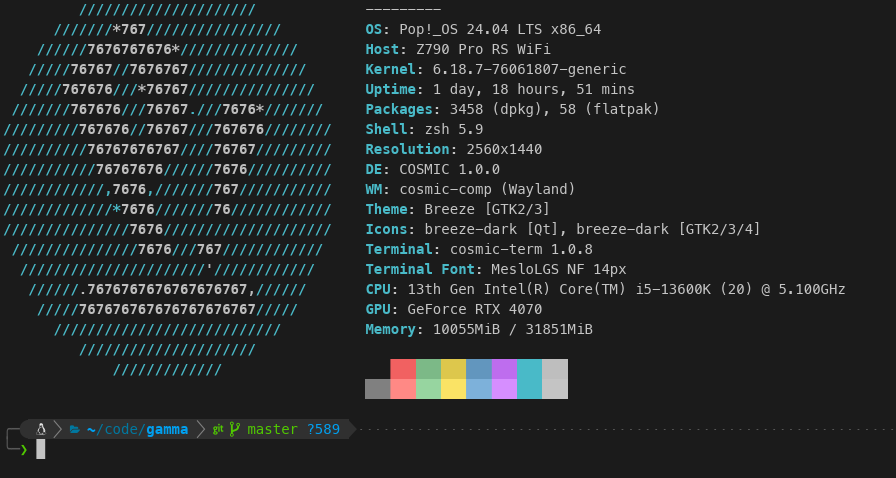Viewport: 896px width, 478px height.
Task: Click the light purple swatch in the bottom palette row
Action: click(504, 389)
